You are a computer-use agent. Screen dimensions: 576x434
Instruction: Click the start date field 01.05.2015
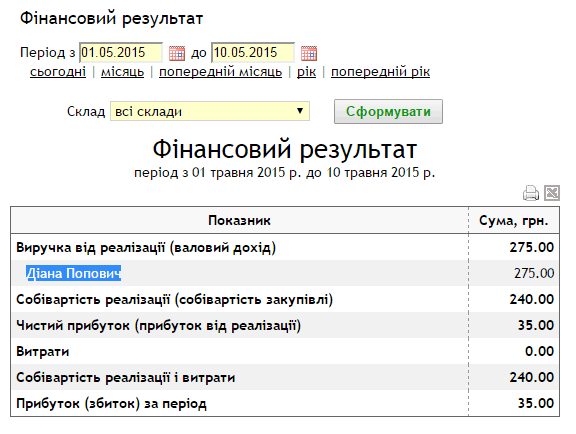tap(121, 53)
